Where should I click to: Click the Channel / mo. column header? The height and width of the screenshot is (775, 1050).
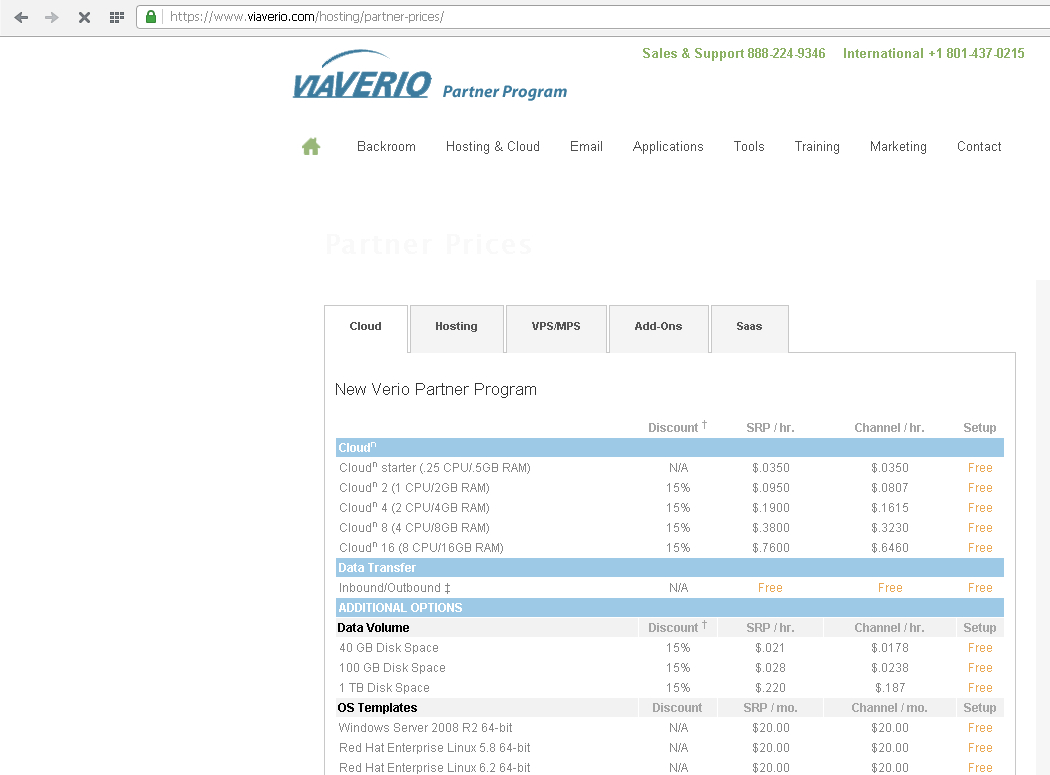click(x=889, y=708)
